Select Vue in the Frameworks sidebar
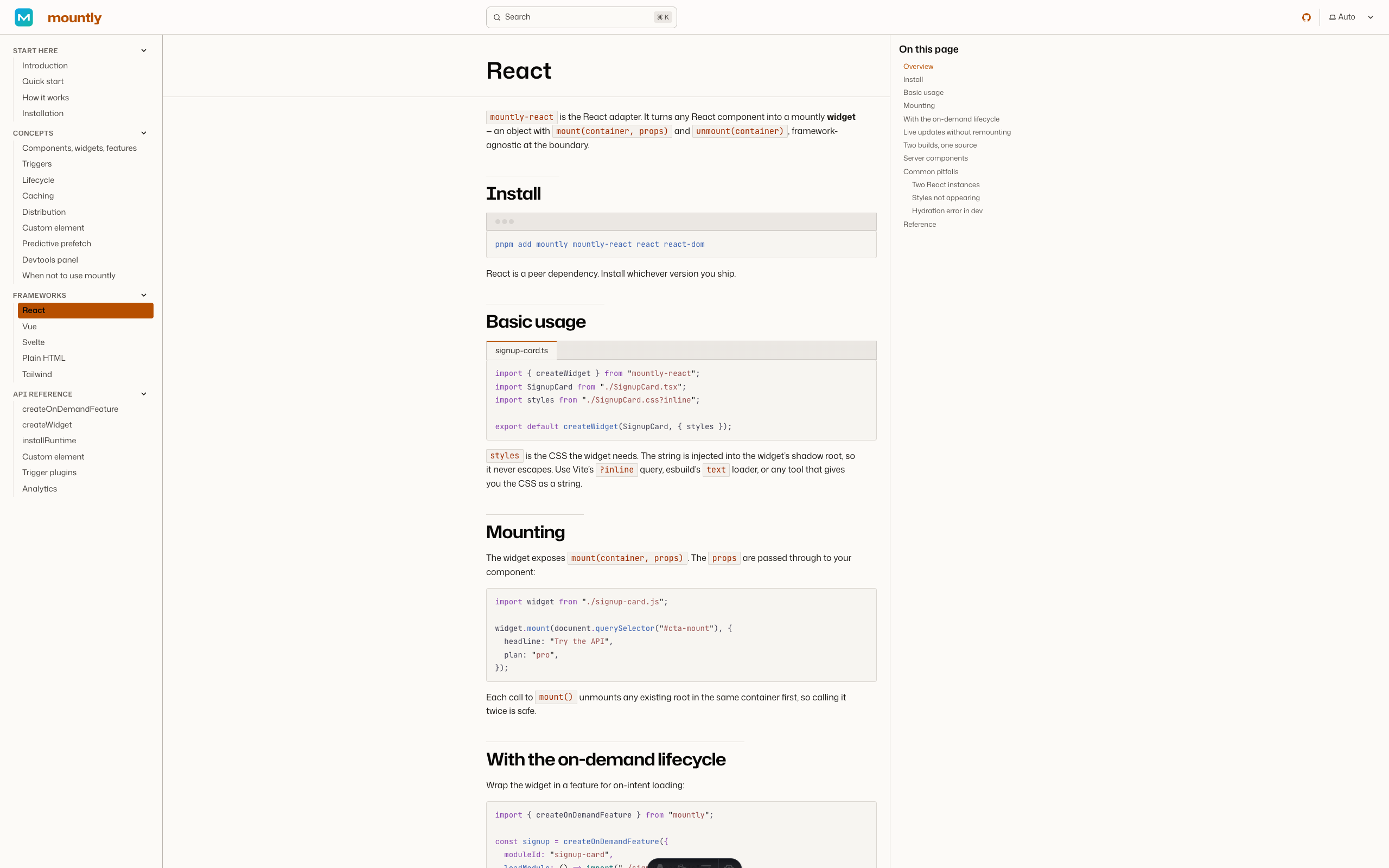1389x868 pixels. click(x=29, y=326)
